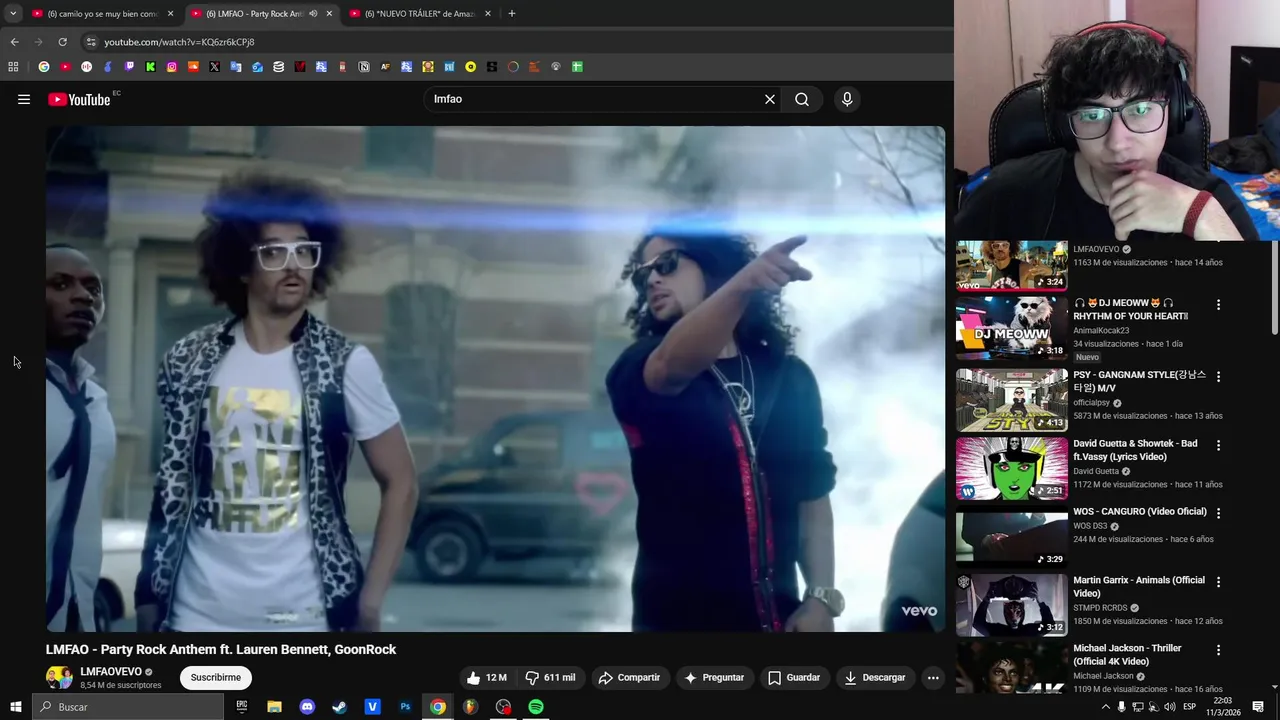Open volume control in system tray
The image size is (1280, 720).
(x=1169, y=707)
